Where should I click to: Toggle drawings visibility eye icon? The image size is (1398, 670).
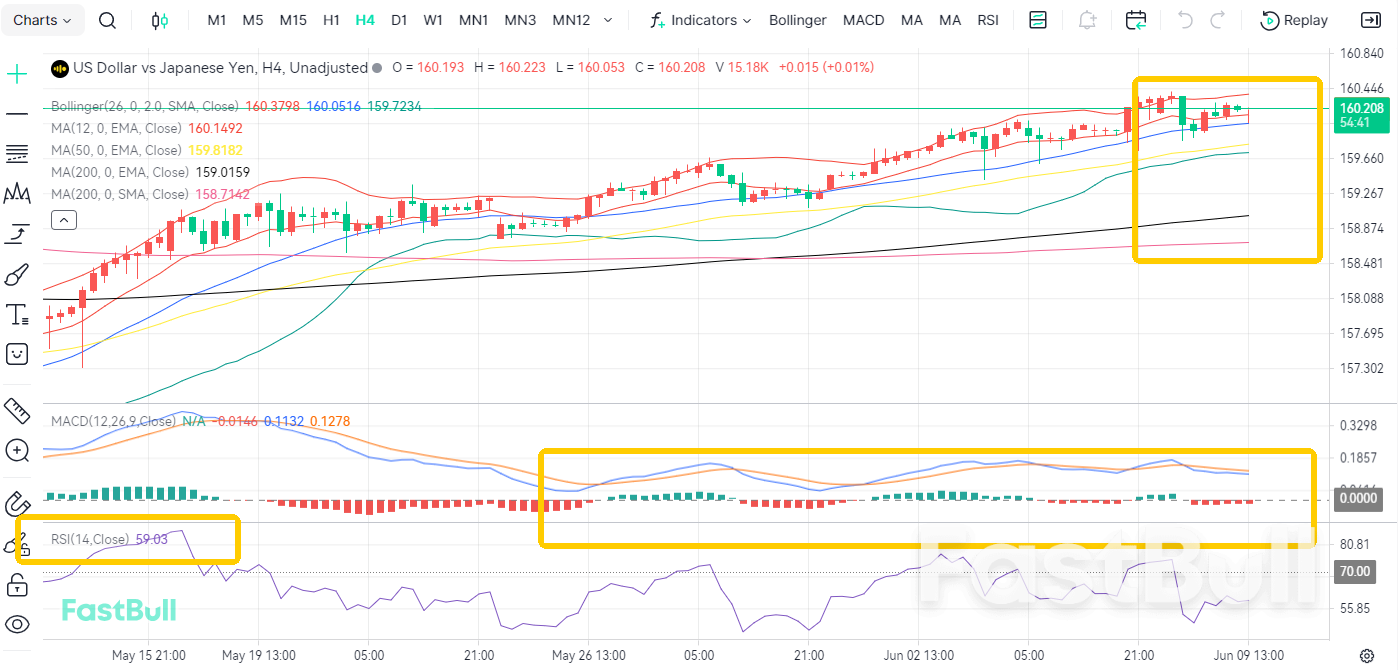(17, 625)
